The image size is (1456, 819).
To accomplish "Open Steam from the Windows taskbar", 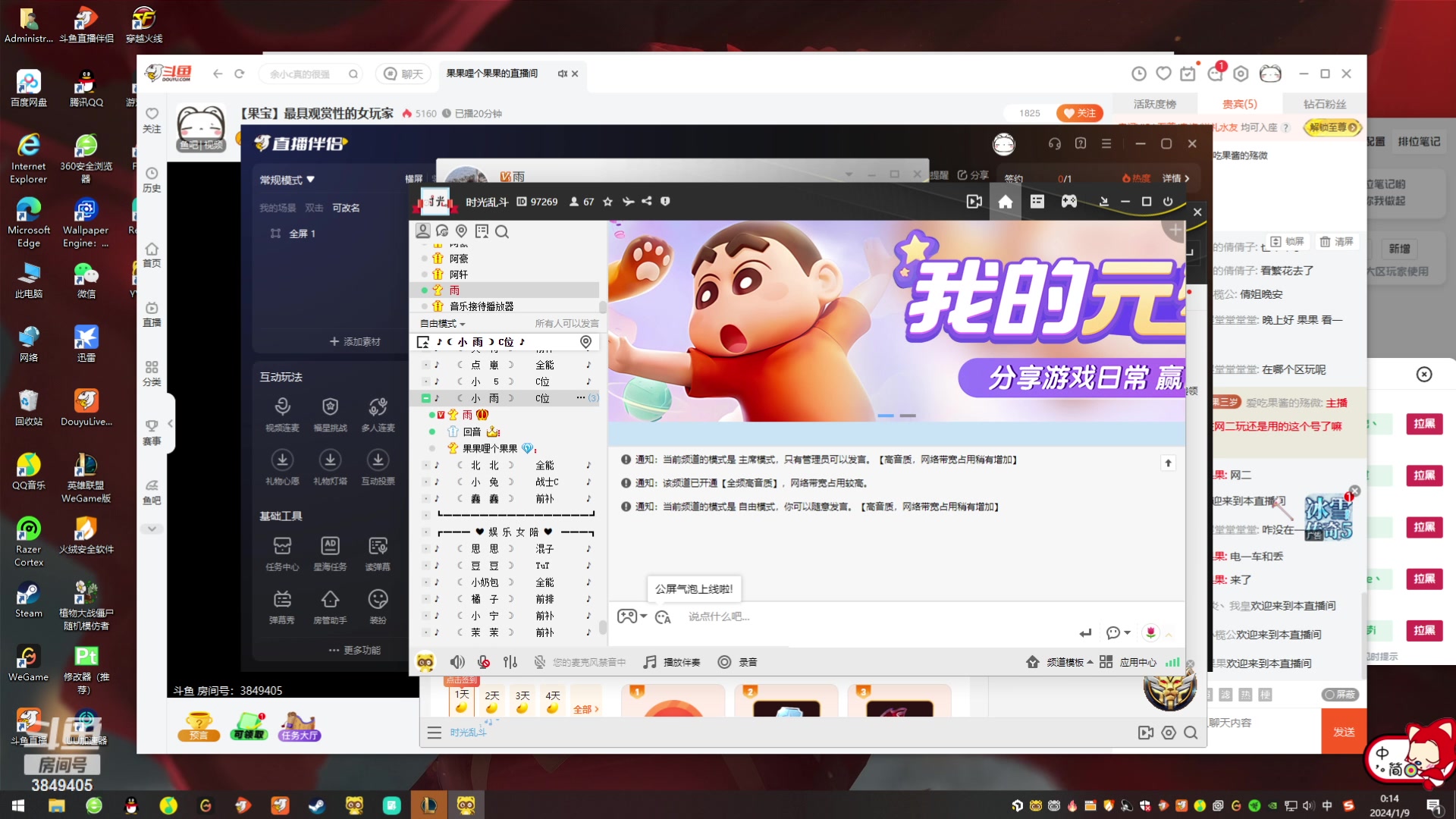I will coord(317,805).
